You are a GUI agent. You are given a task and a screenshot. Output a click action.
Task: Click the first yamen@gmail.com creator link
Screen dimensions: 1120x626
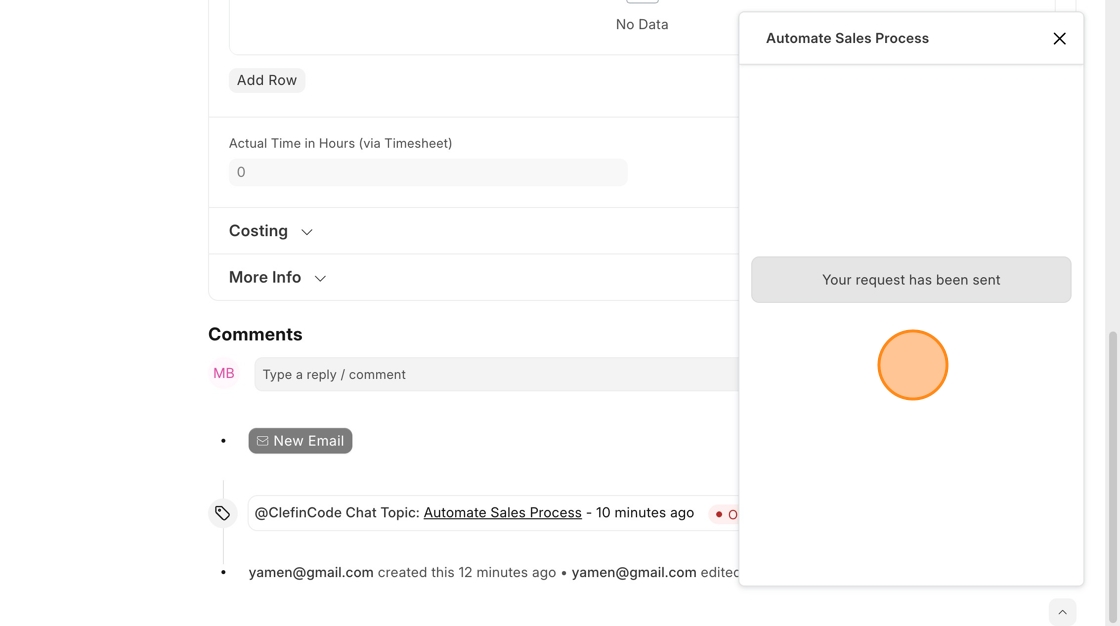[x=311, y=573]
